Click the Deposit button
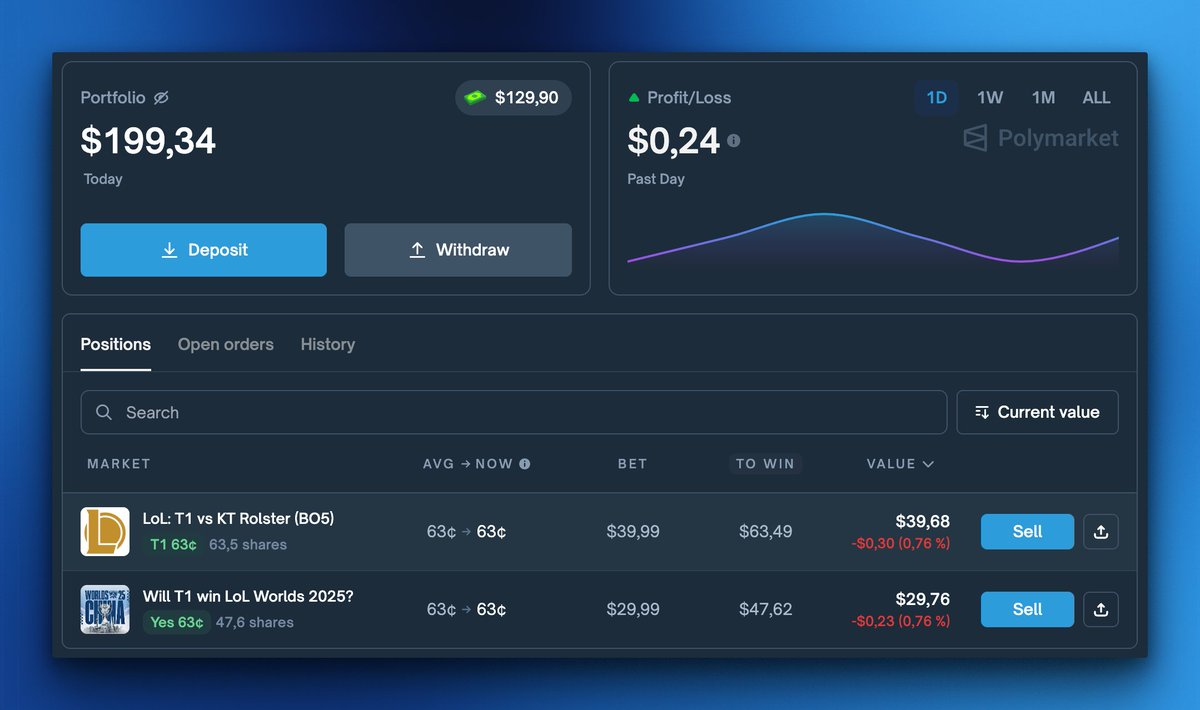This screenshot has width=1200, height=710. click(x=204, y=250)
